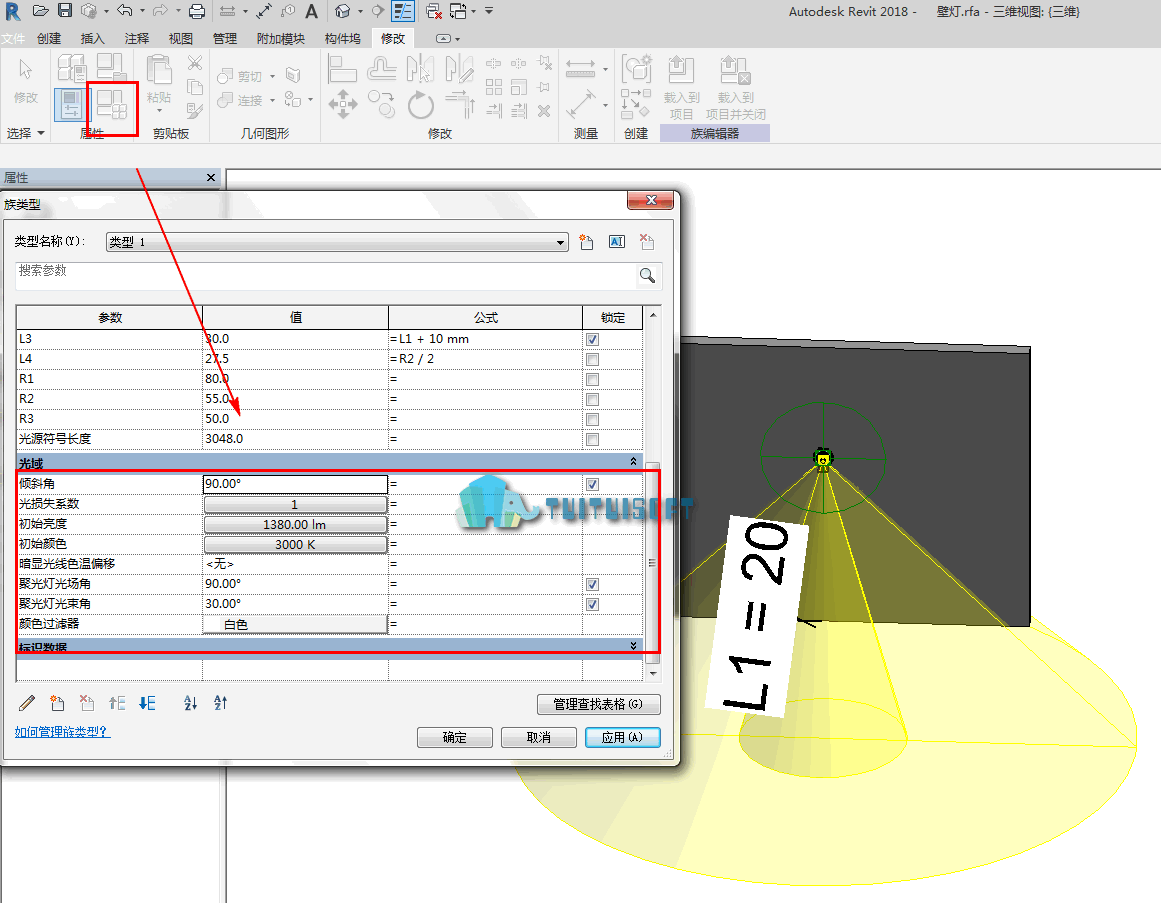Open file from quick access toolbar
Viewport: 1161px width, 903px height.
[41, 11]
